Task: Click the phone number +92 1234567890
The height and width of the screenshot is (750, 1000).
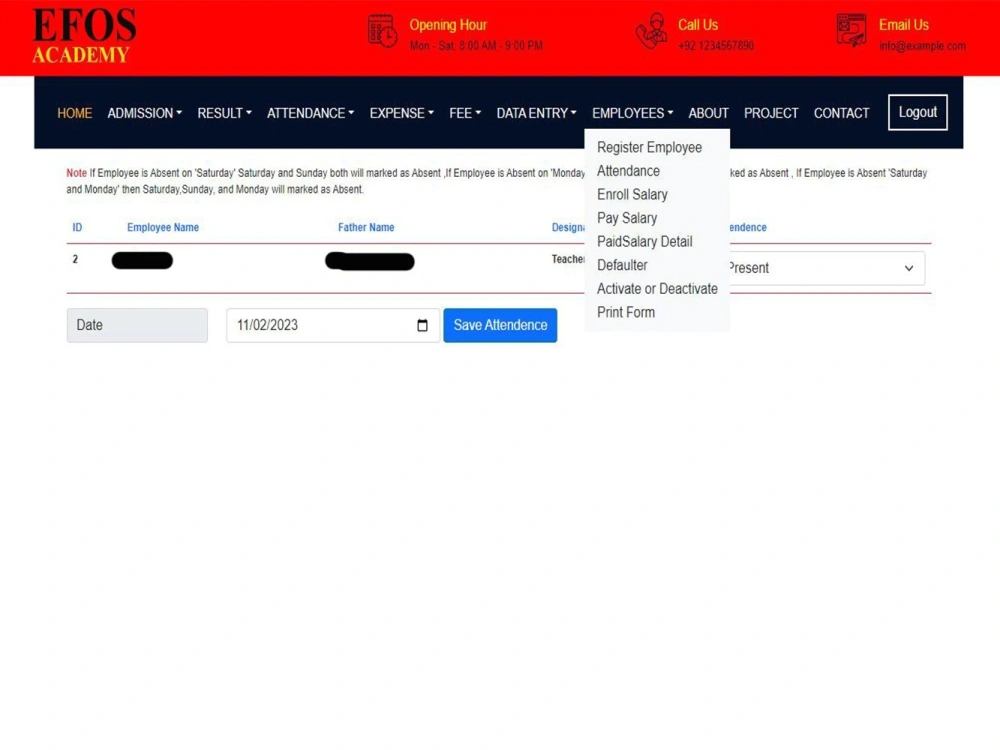Action: pos(716,46)
